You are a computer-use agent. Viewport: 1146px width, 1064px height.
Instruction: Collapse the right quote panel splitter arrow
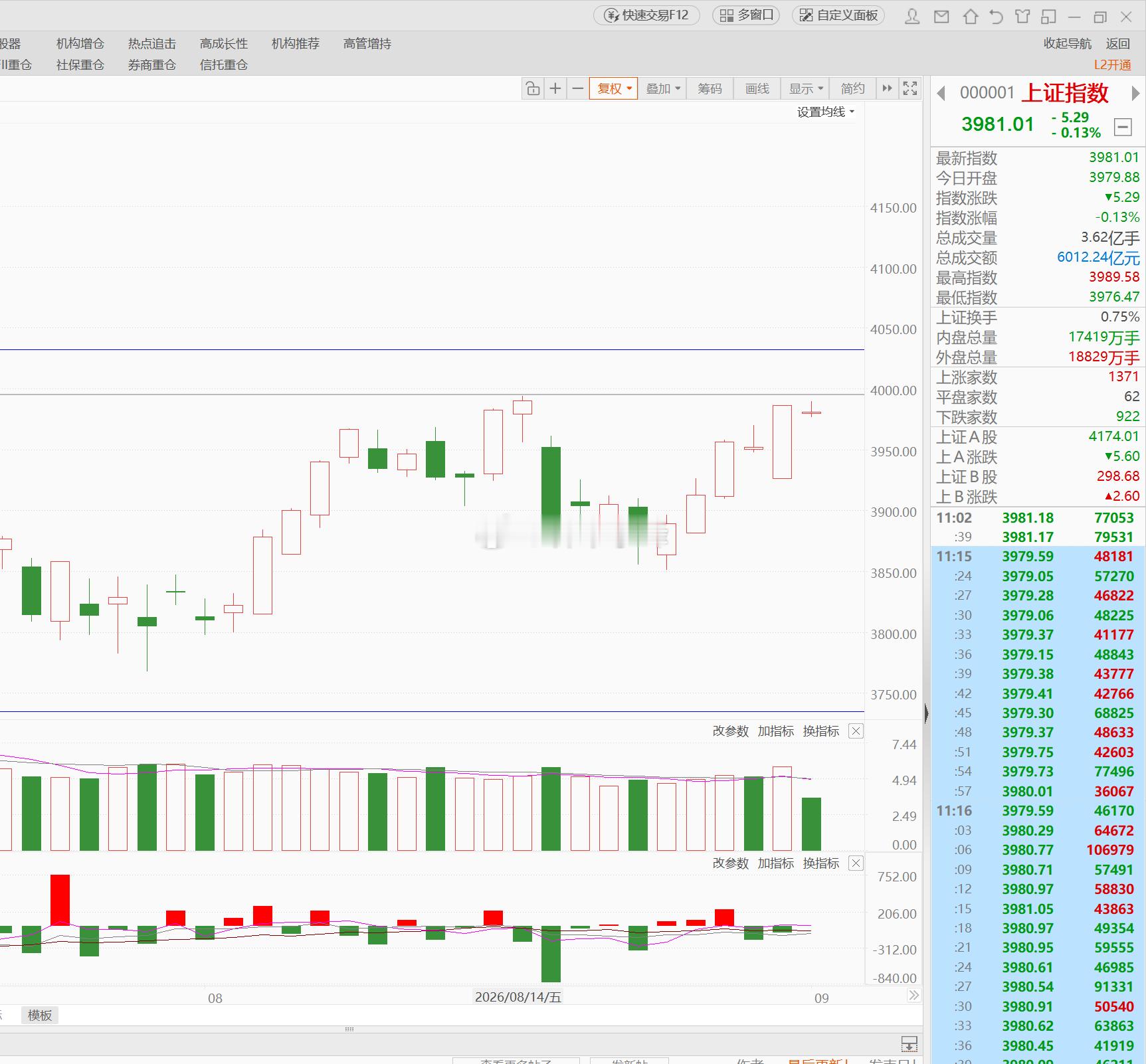click(x=926, y=713)
